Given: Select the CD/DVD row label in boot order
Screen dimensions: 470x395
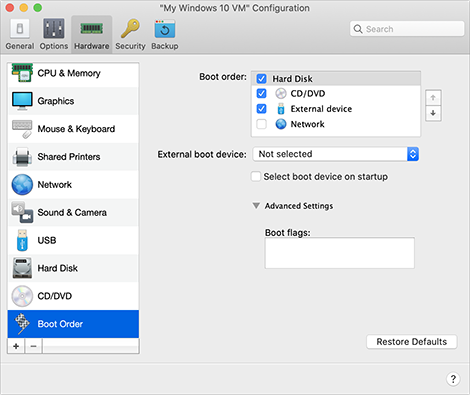Looking at the screenshot, I should click(308, 94).
